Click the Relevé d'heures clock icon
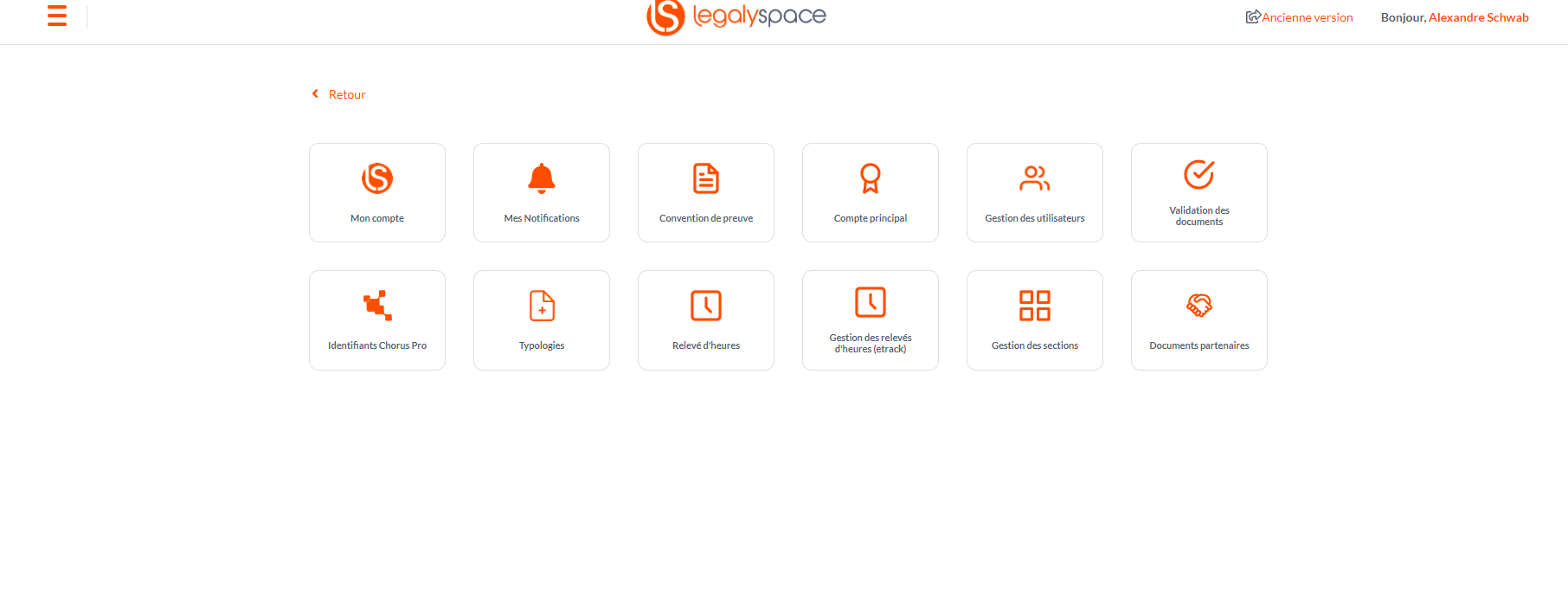The image size is (1568, 600). click(x=706, y=306)
